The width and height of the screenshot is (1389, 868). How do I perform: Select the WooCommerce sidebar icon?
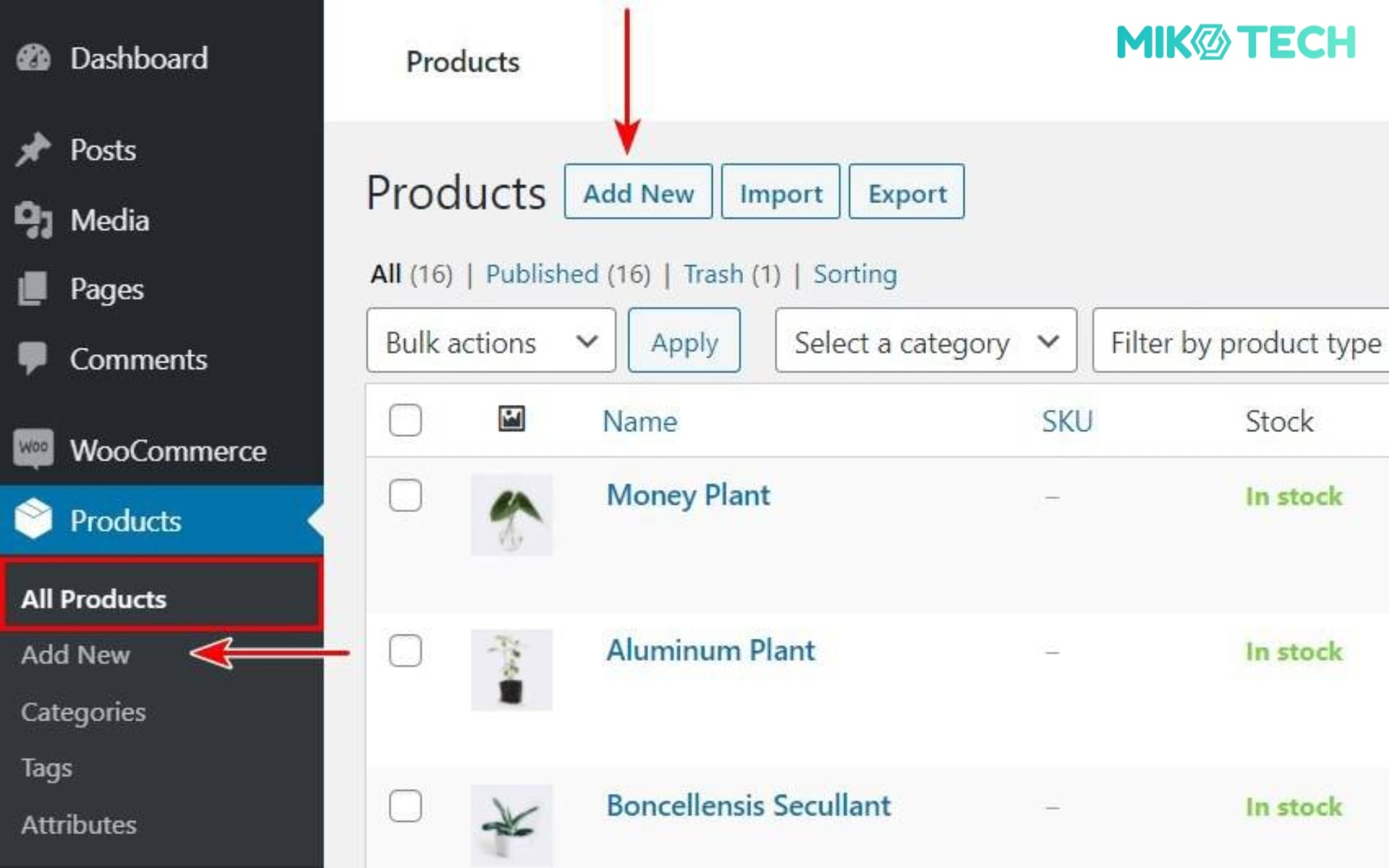tap(32, 447)
